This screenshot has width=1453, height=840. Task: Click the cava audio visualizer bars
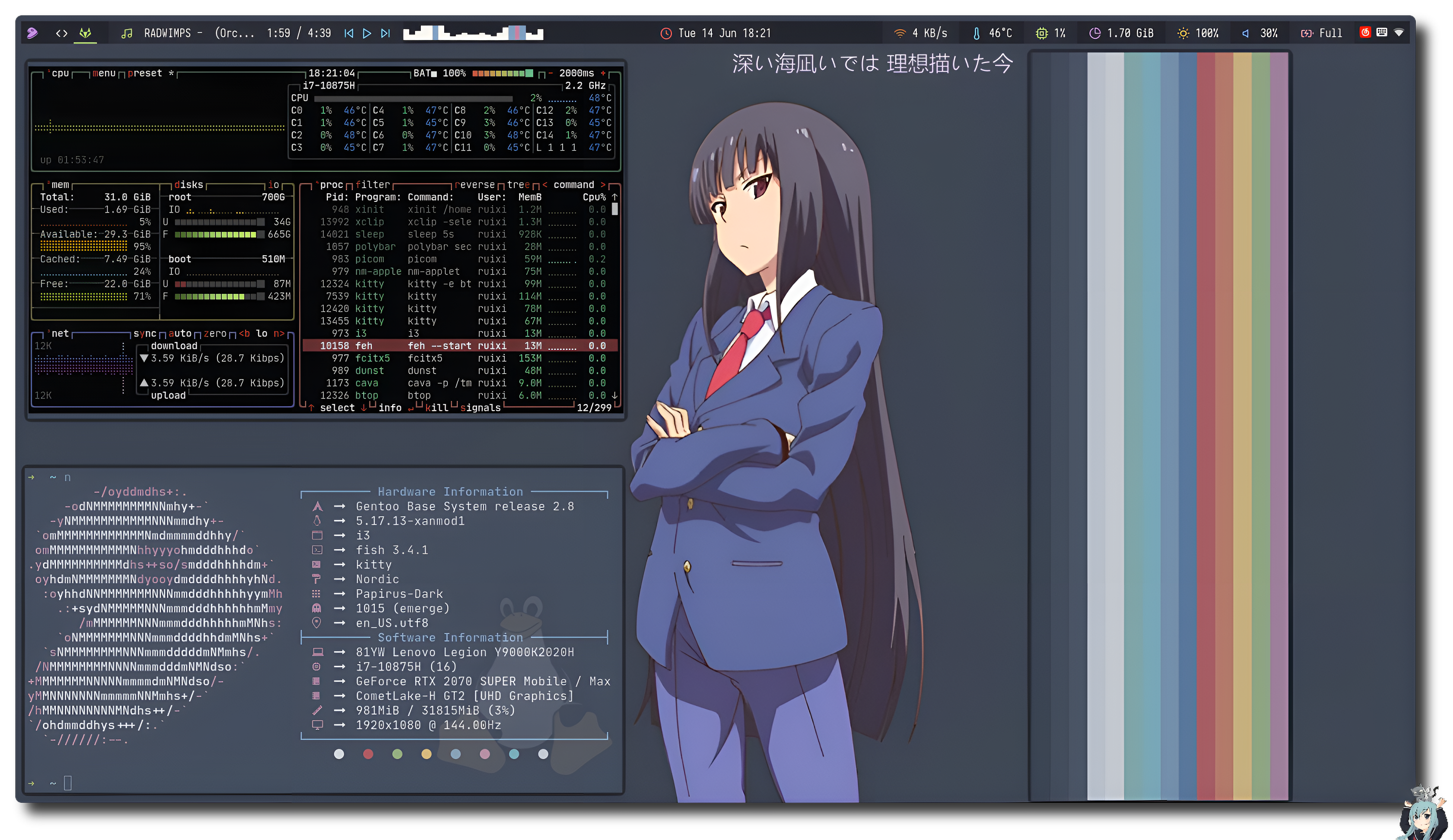pos(473,33)
